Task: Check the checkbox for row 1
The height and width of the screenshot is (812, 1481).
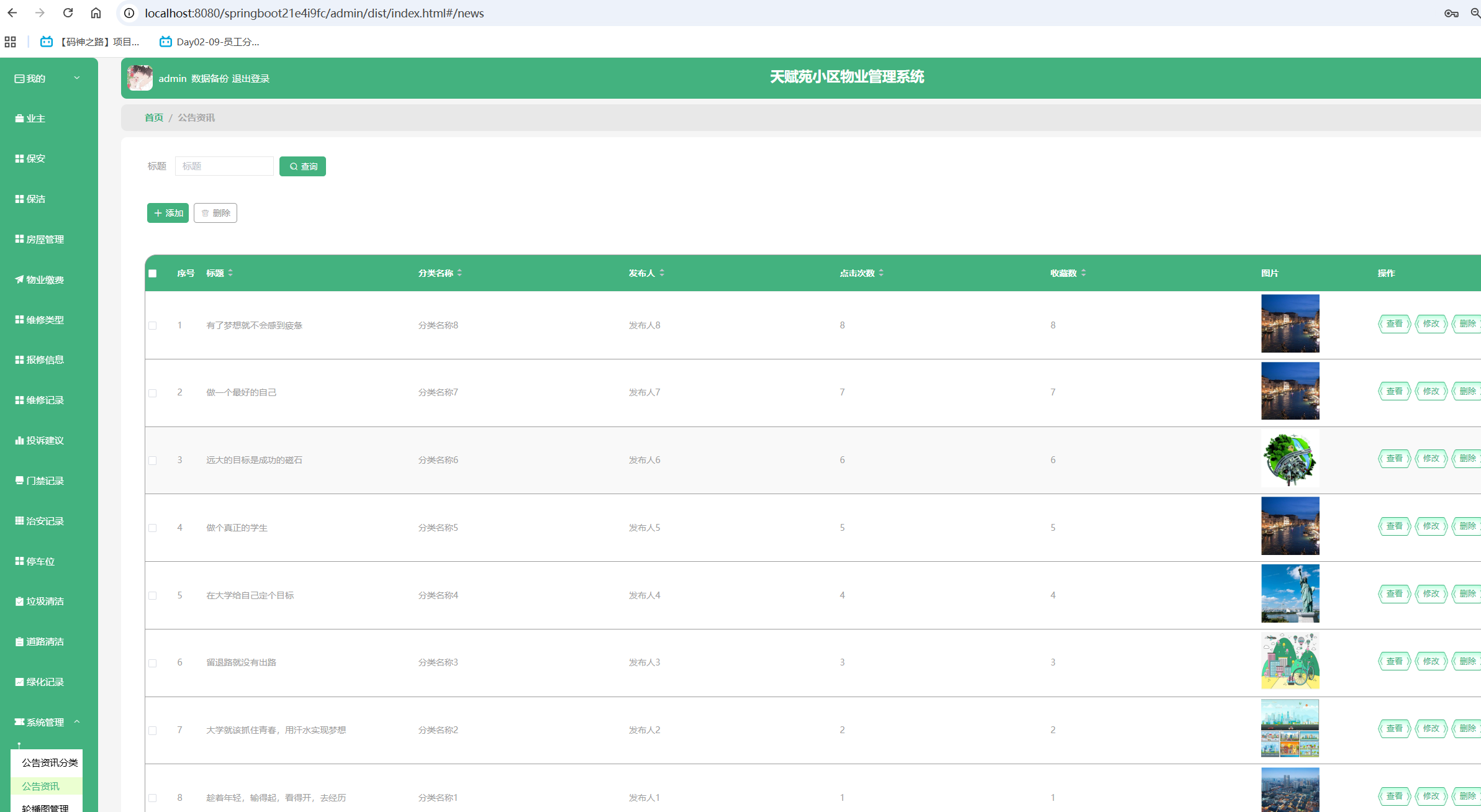Action: click(x=153, y=326)
